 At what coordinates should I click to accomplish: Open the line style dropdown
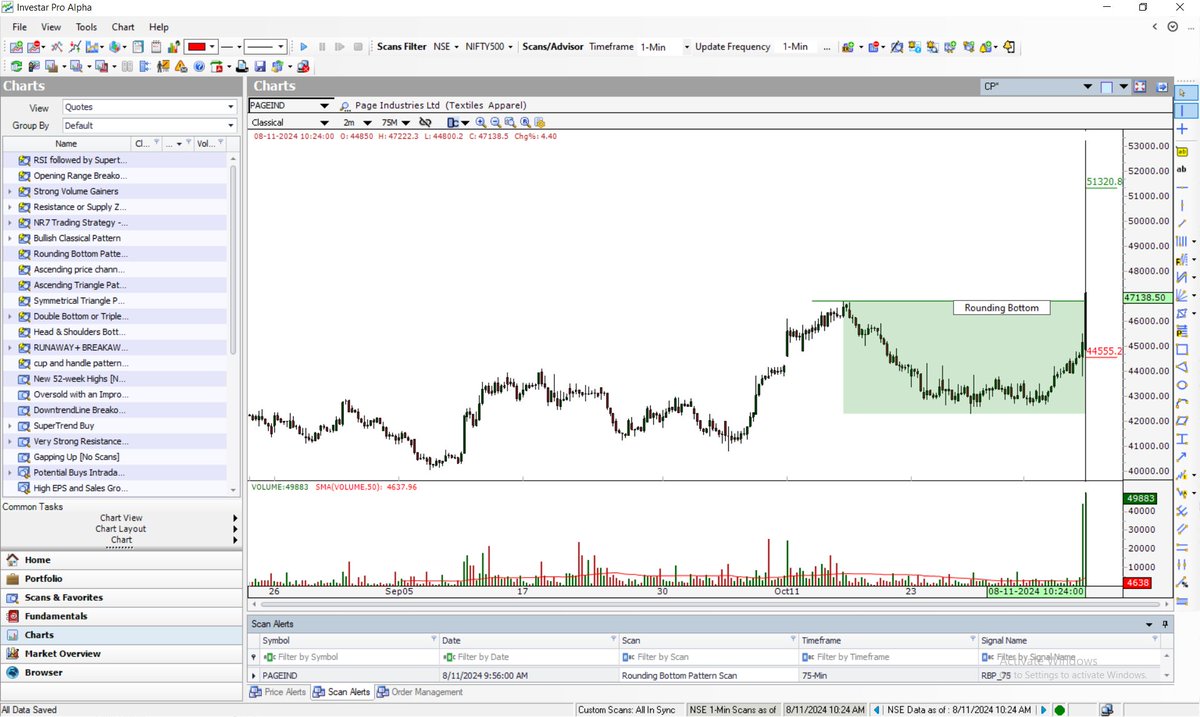click(x=232, y=47)
